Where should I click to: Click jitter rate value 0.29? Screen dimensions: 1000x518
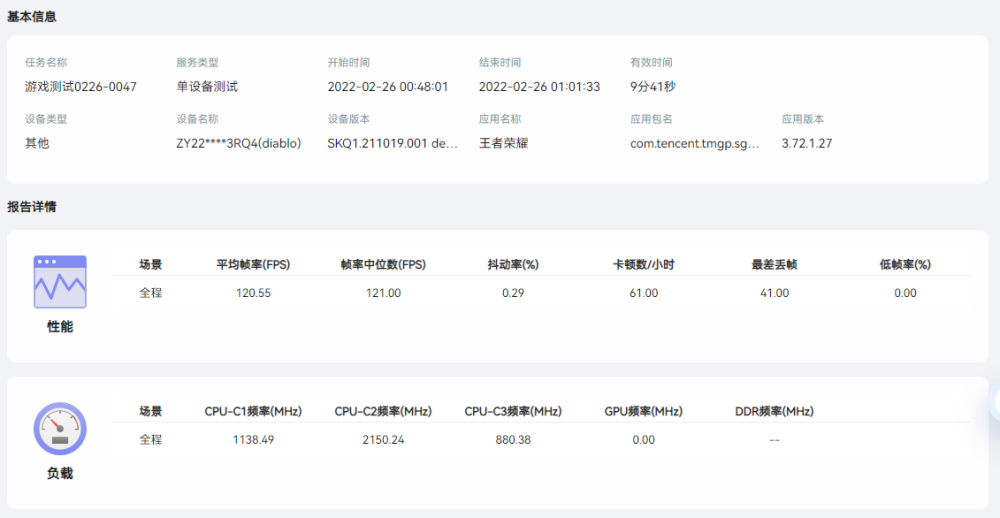[513, 293]
